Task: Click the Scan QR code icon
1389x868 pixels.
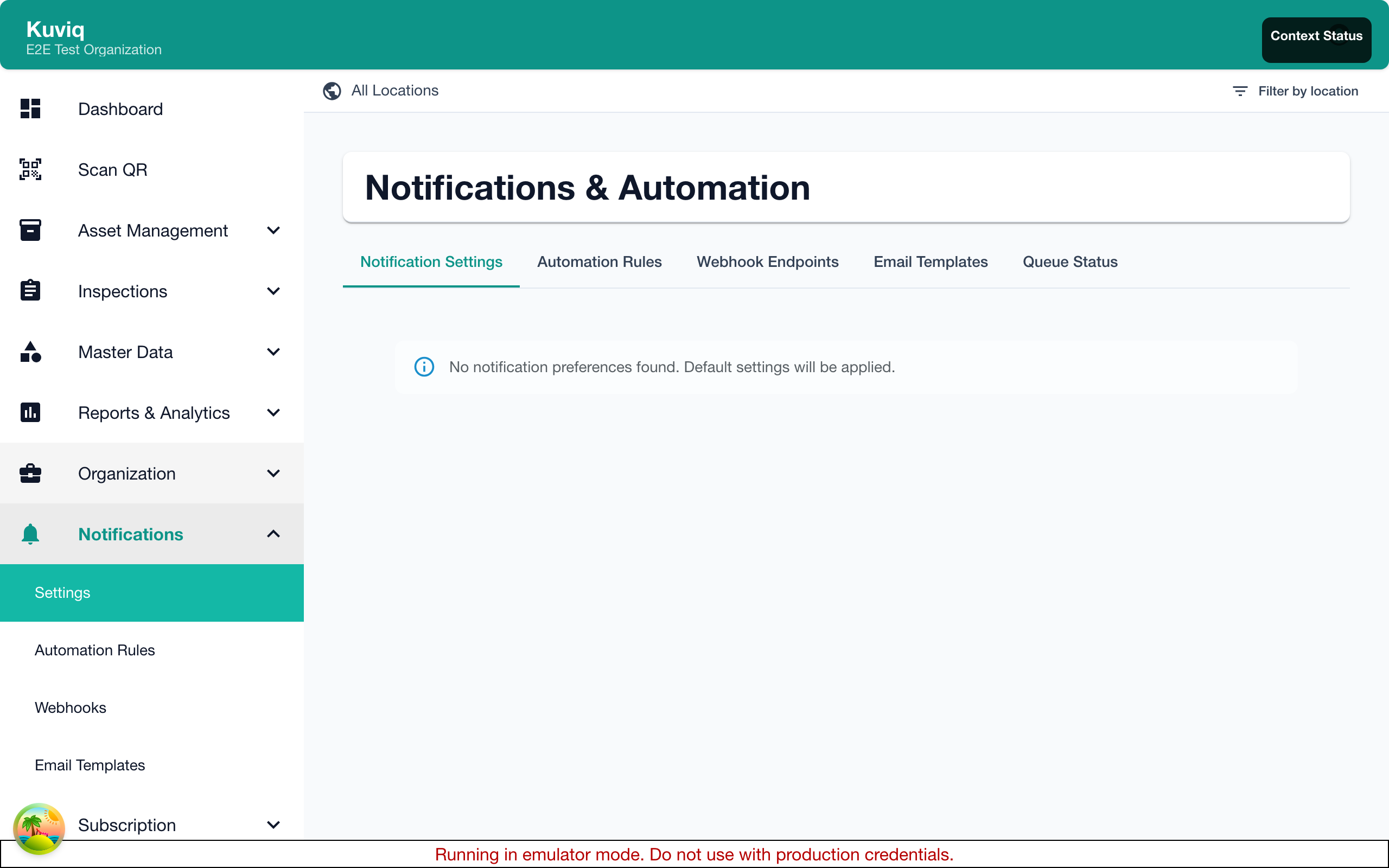Action: [x=30, y=169]
